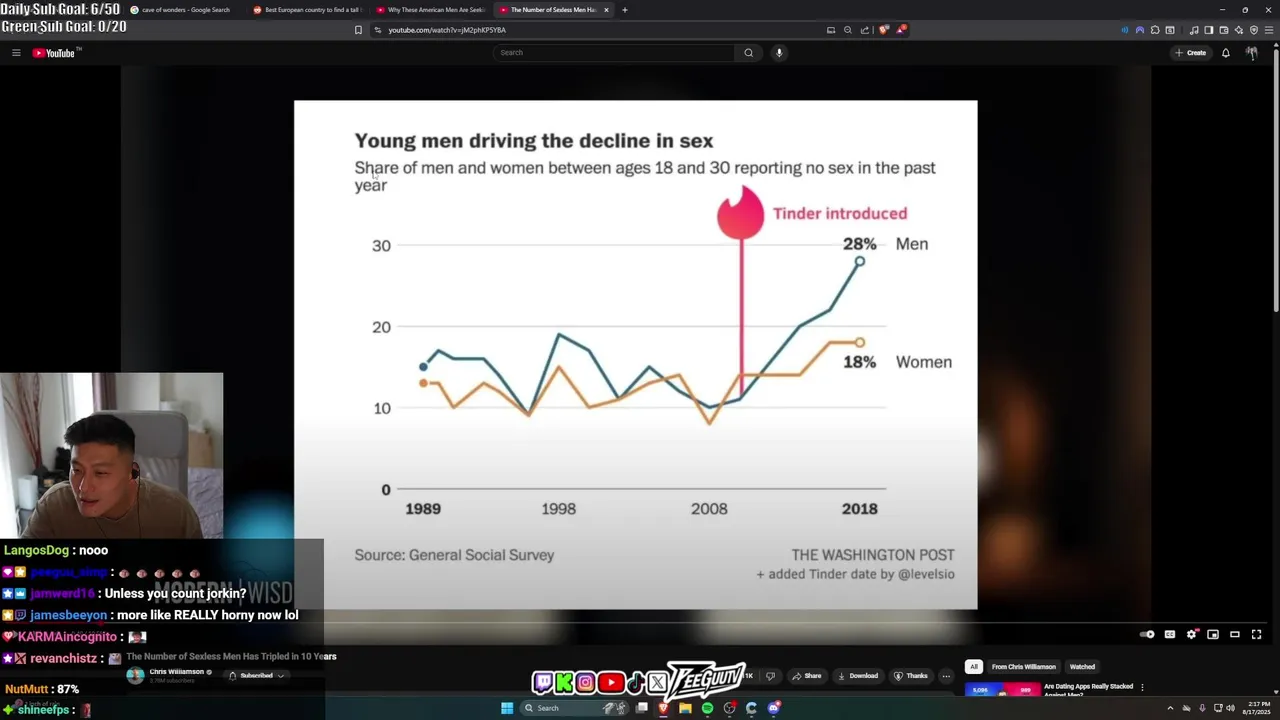Open the YouTube hamburger guide menu
Viewport: 1280px width, 720px height.
[x=16, y=53]
